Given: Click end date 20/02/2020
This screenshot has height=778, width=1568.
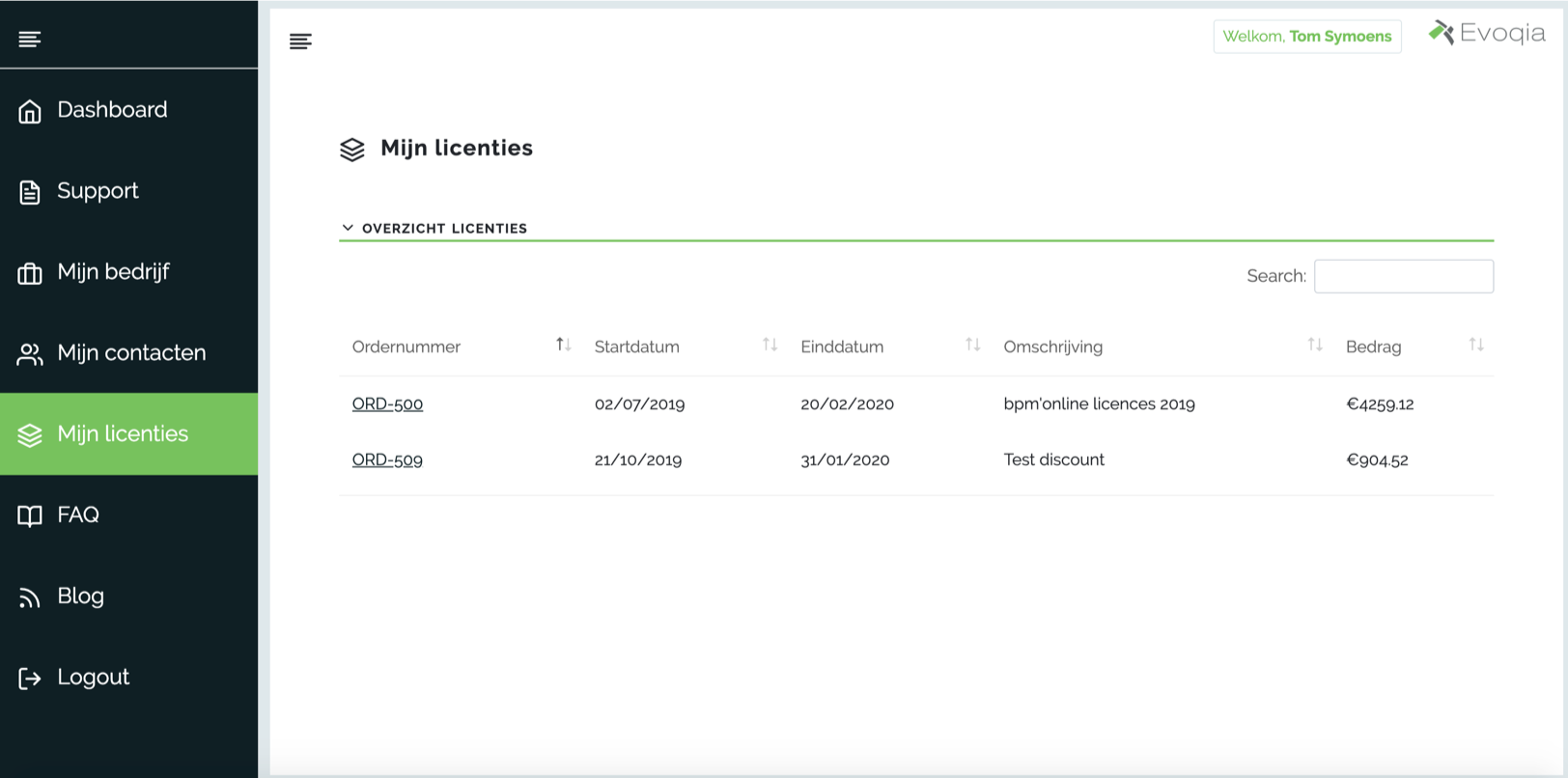Looking at the screenshot, I should 848,403.
